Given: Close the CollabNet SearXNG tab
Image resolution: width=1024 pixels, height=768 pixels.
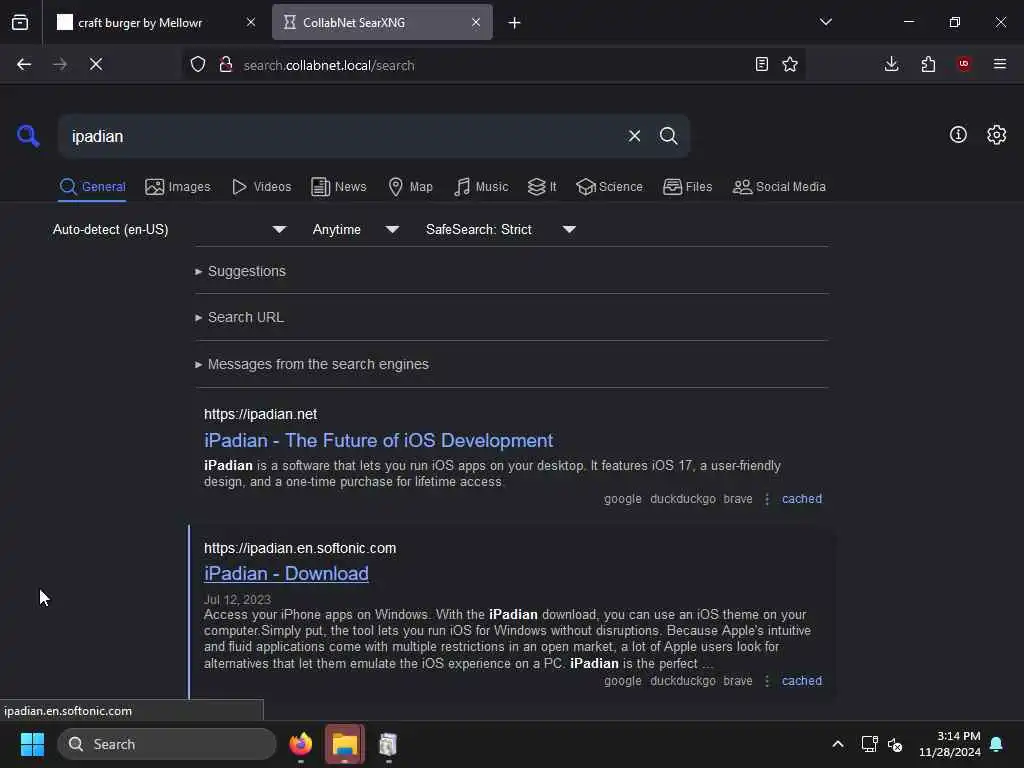Looking at the screenshot, I should [x=476, y=22].
